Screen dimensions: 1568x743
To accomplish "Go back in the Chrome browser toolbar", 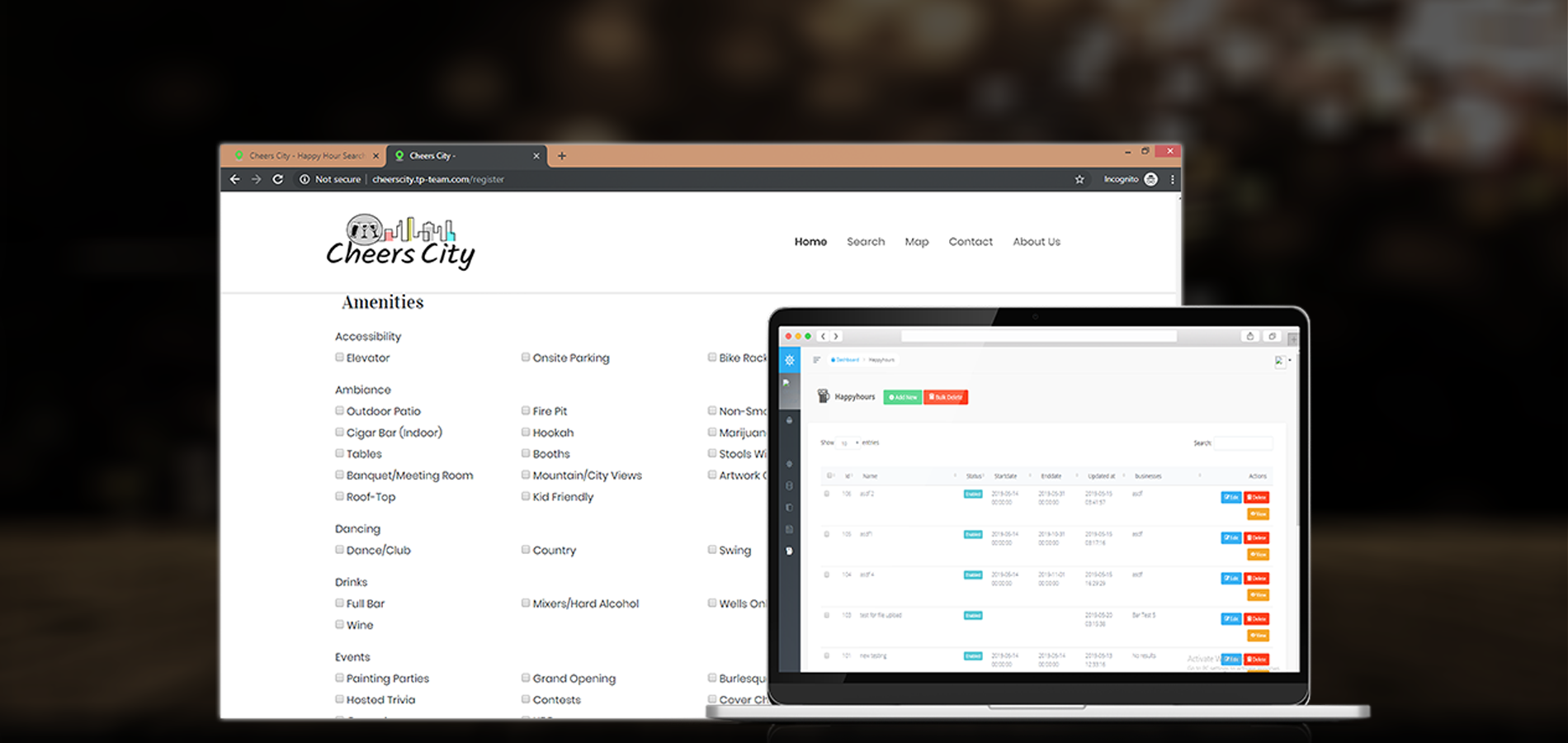I will [235, 179].
